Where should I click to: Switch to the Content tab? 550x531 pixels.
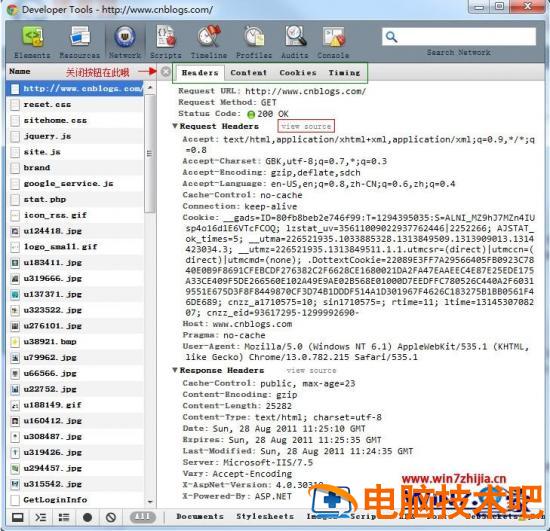(x=249, y=73)
